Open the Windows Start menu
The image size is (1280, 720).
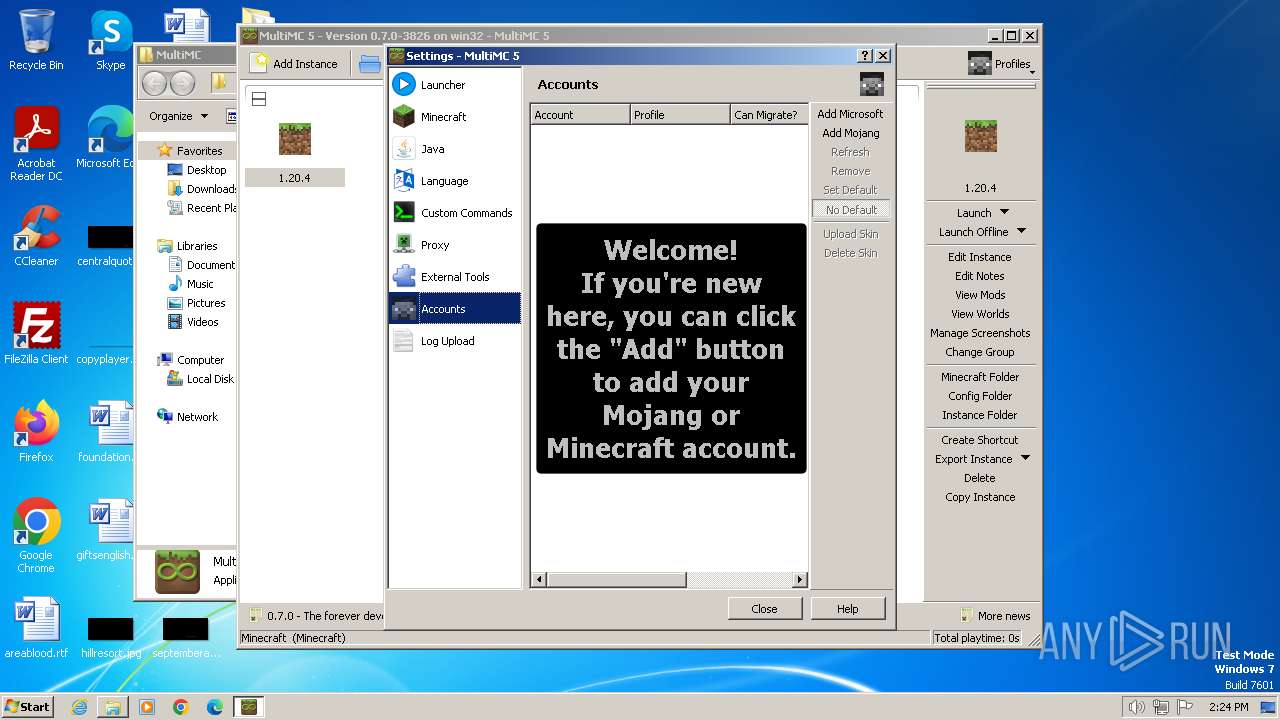point(27,706)
